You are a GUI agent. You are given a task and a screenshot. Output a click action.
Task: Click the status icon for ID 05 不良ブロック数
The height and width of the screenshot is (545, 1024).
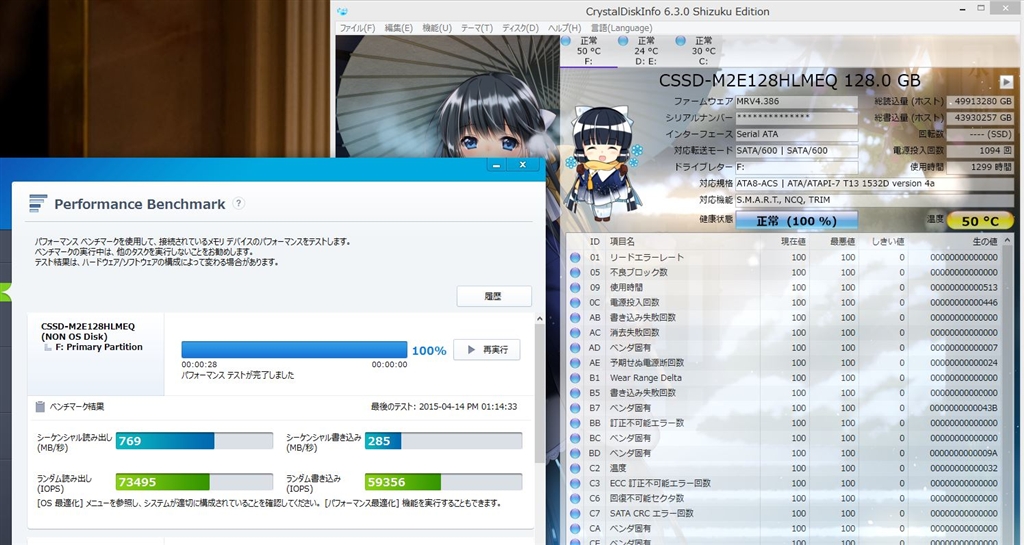click(x=575, y=273)
